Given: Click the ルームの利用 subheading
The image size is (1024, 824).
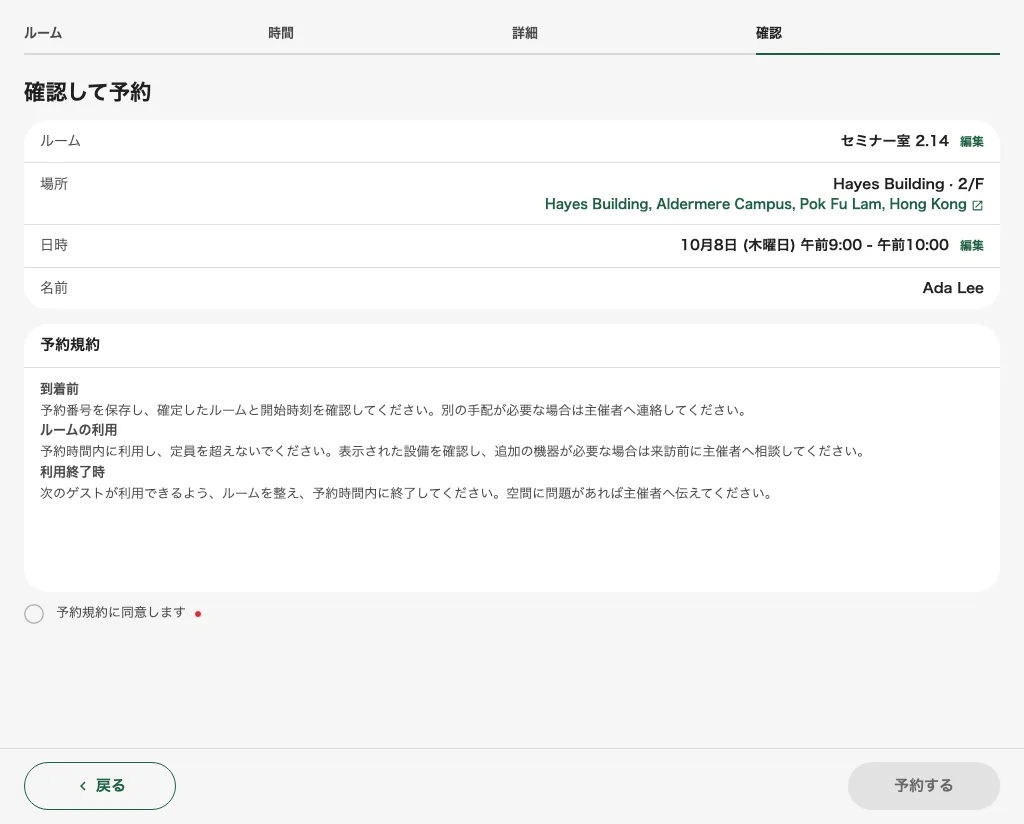Looking at the screenshot, I should click(79, 430).
